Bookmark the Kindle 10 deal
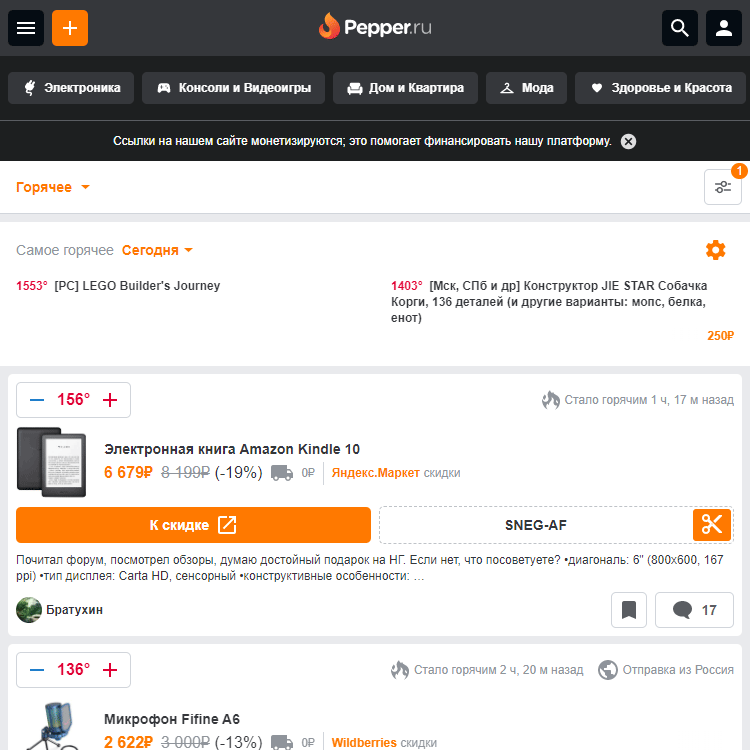Screen dimensions: 750x750 tap(629, 610)
